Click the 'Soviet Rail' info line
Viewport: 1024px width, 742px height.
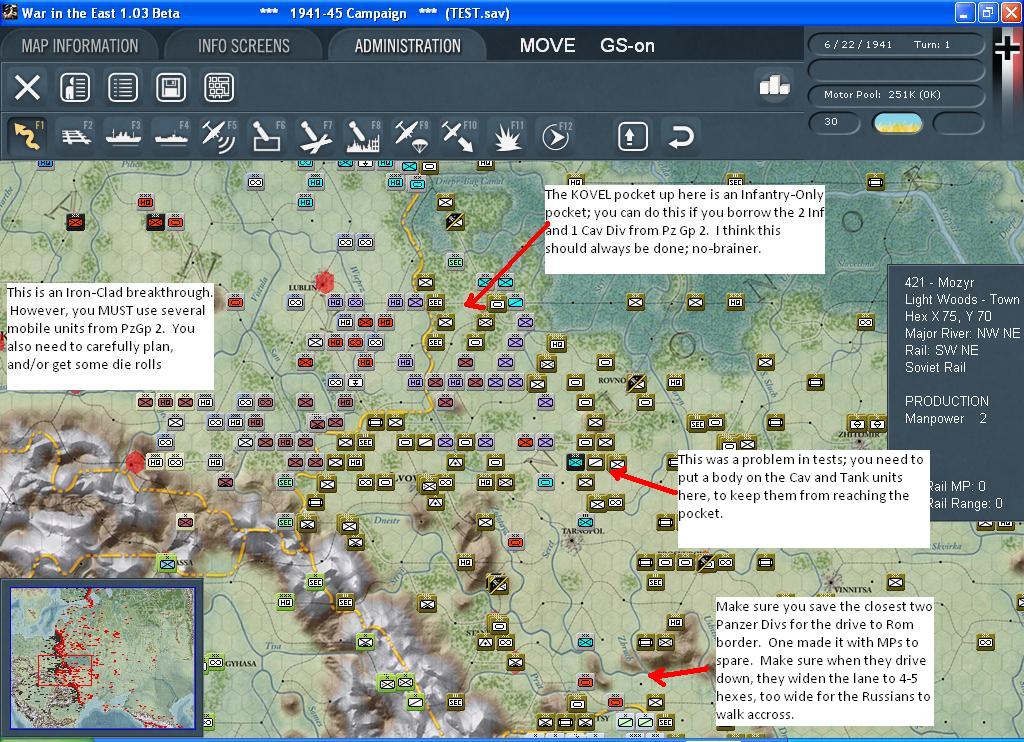935,367
